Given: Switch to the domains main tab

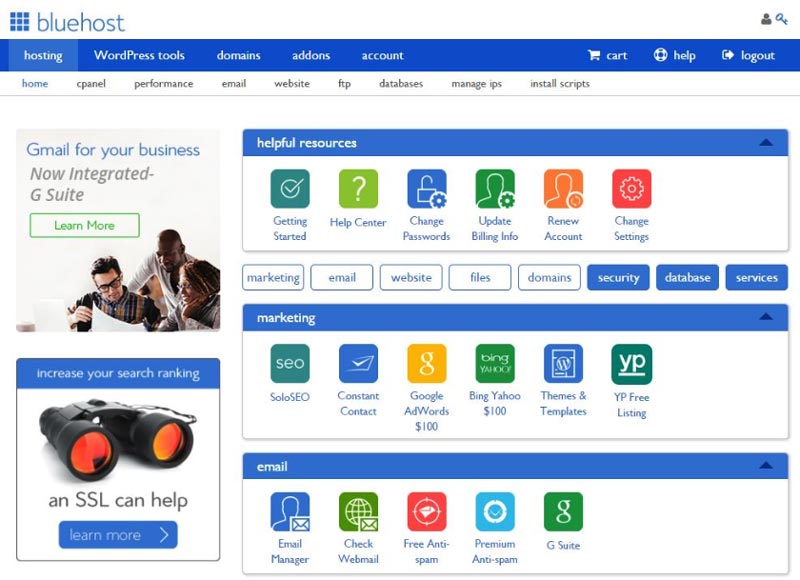Looking at the screenshot, I should pyautogui.click(x=238, y=55).
